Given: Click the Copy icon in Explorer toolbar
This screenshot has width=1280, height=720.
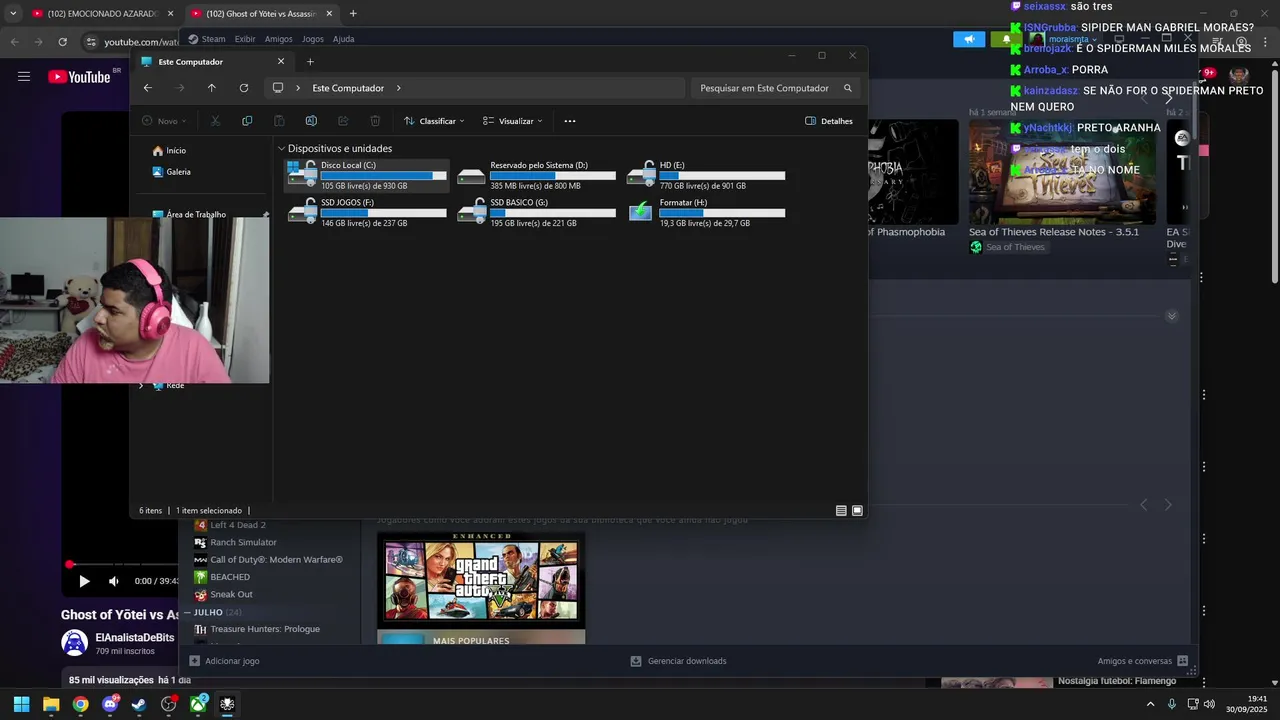Looking at the screenshot, I should tap(247, 121).
